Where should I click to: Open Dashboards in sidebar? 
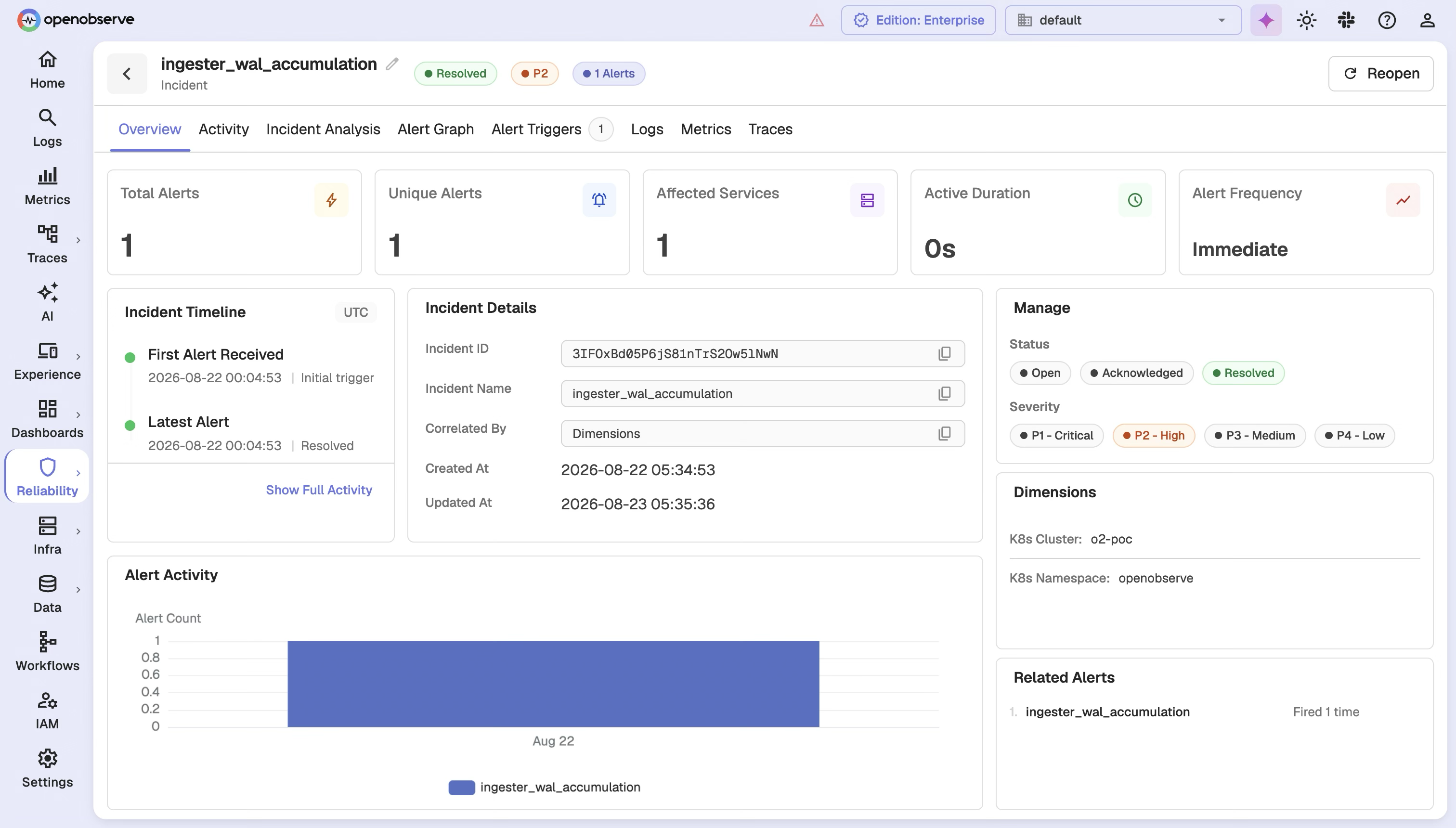coord(47,419)
